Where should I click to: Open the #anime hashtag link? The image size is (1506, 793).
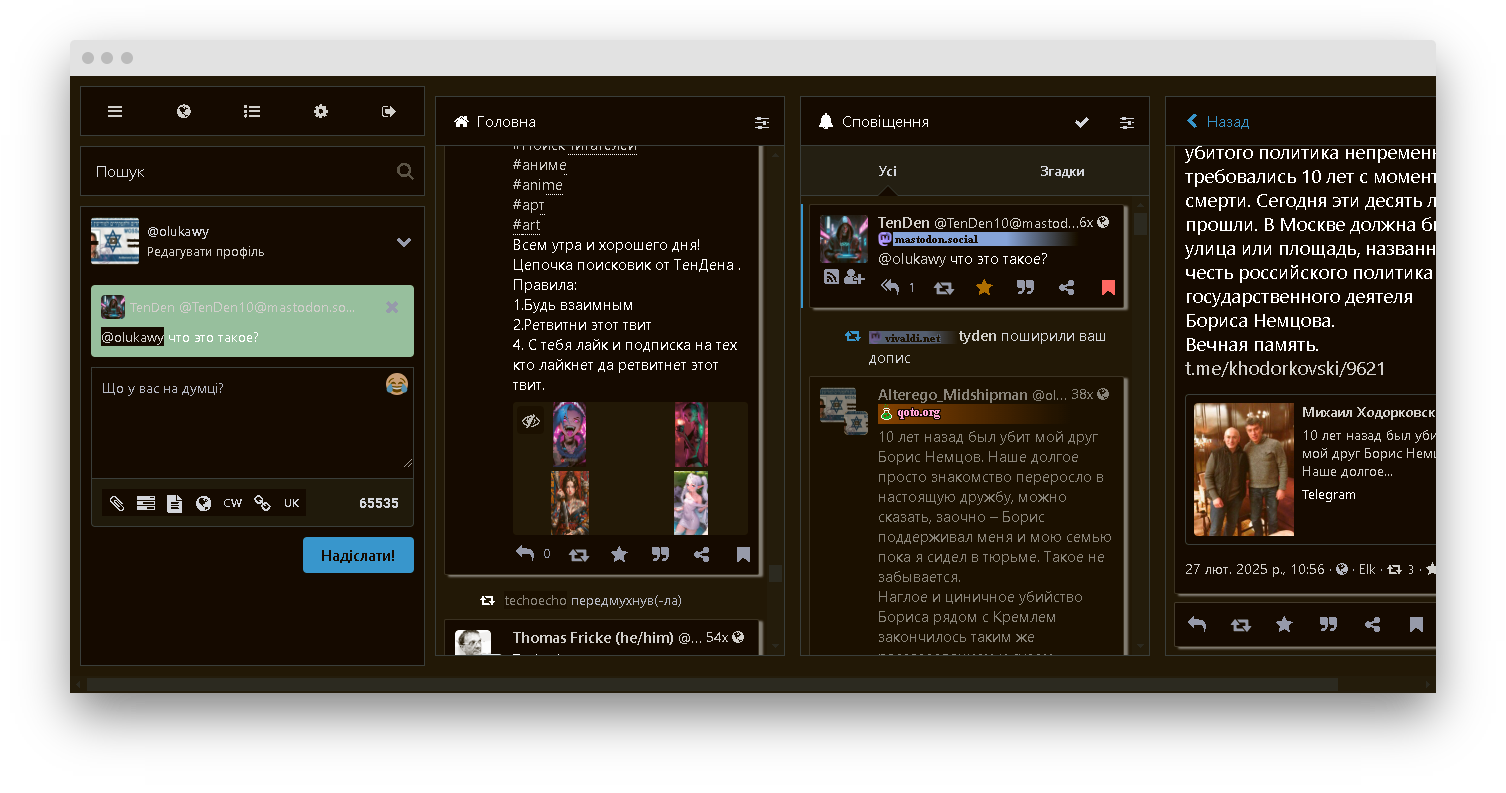(538, 185)
